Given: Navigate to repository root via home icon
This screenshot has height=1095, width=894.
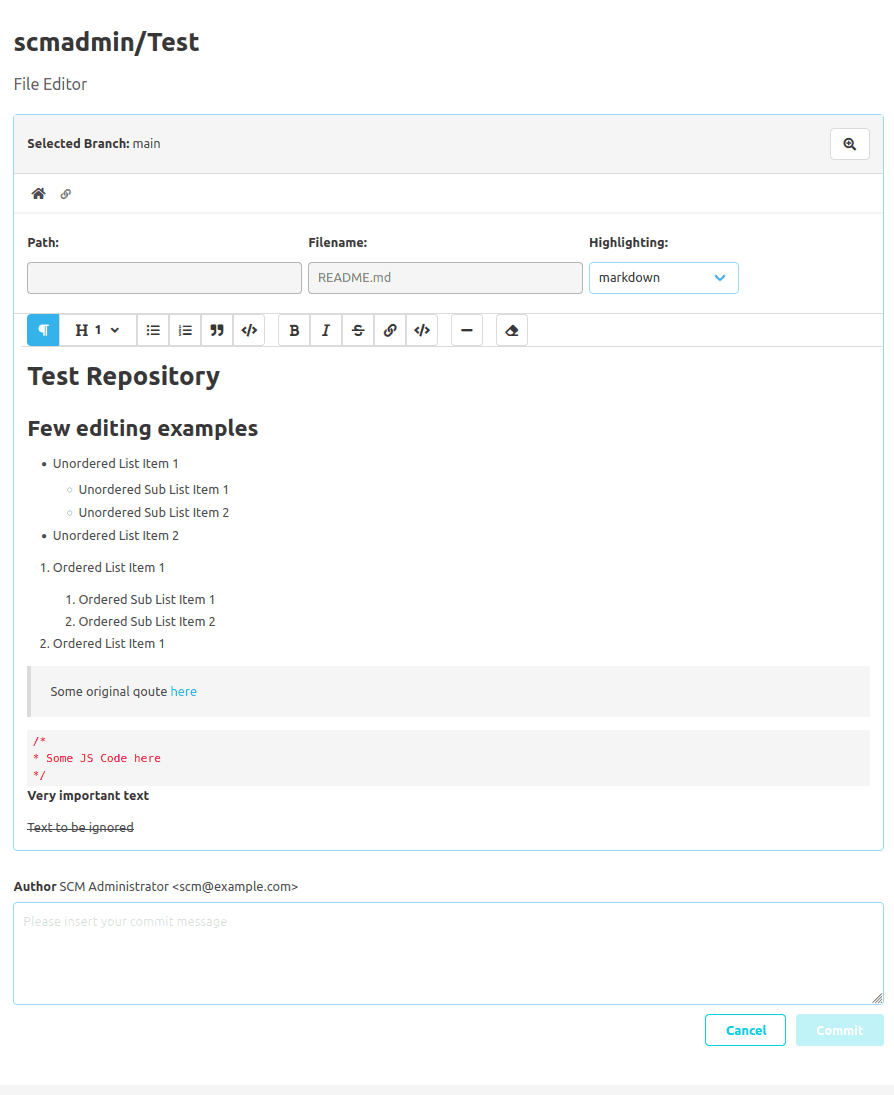Looking at the screenshot, I should [38, 193].
